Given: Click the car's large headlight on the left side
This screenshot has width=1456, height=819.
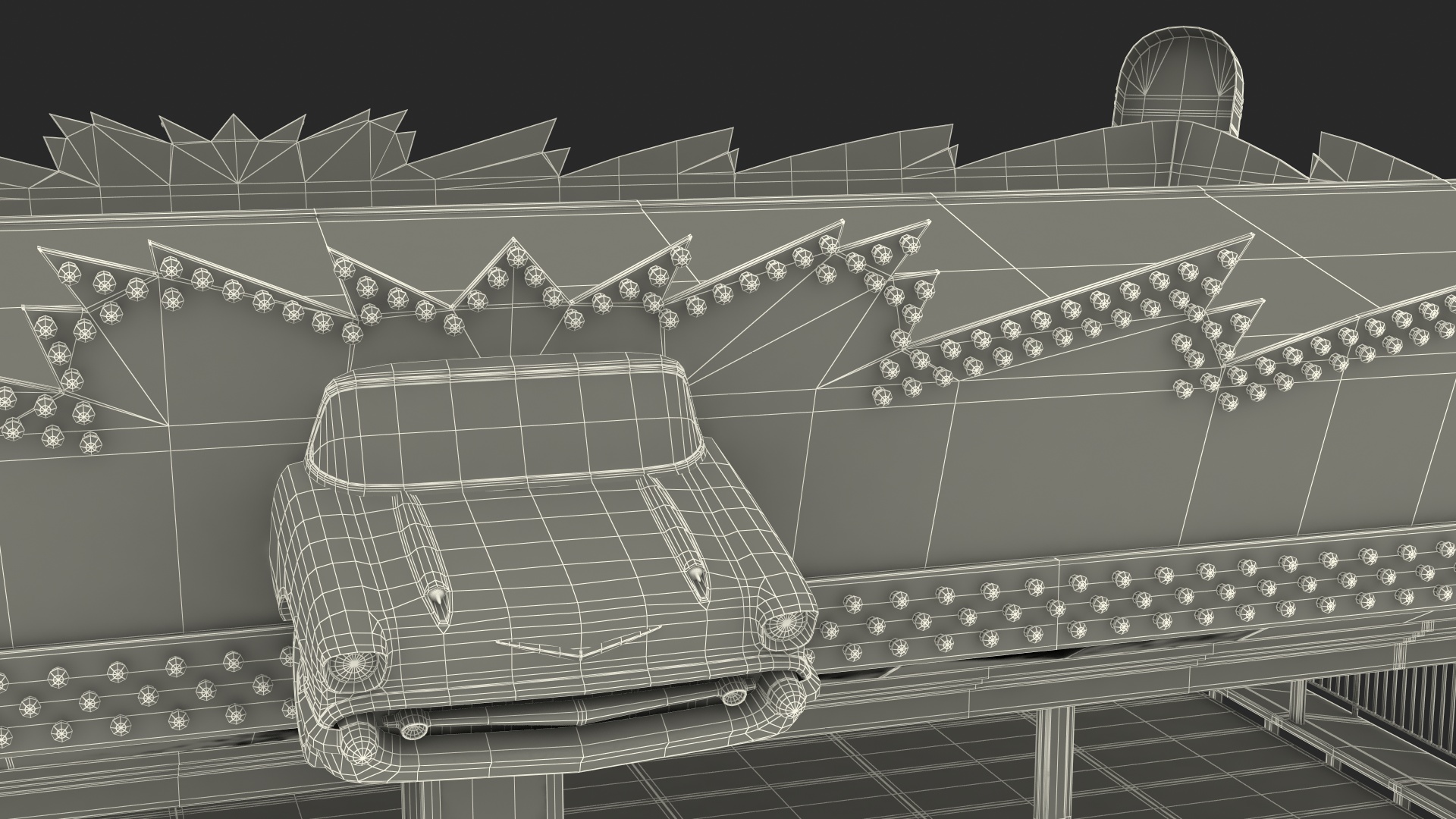Looking at the screenshot, I should tap(353, 665).
